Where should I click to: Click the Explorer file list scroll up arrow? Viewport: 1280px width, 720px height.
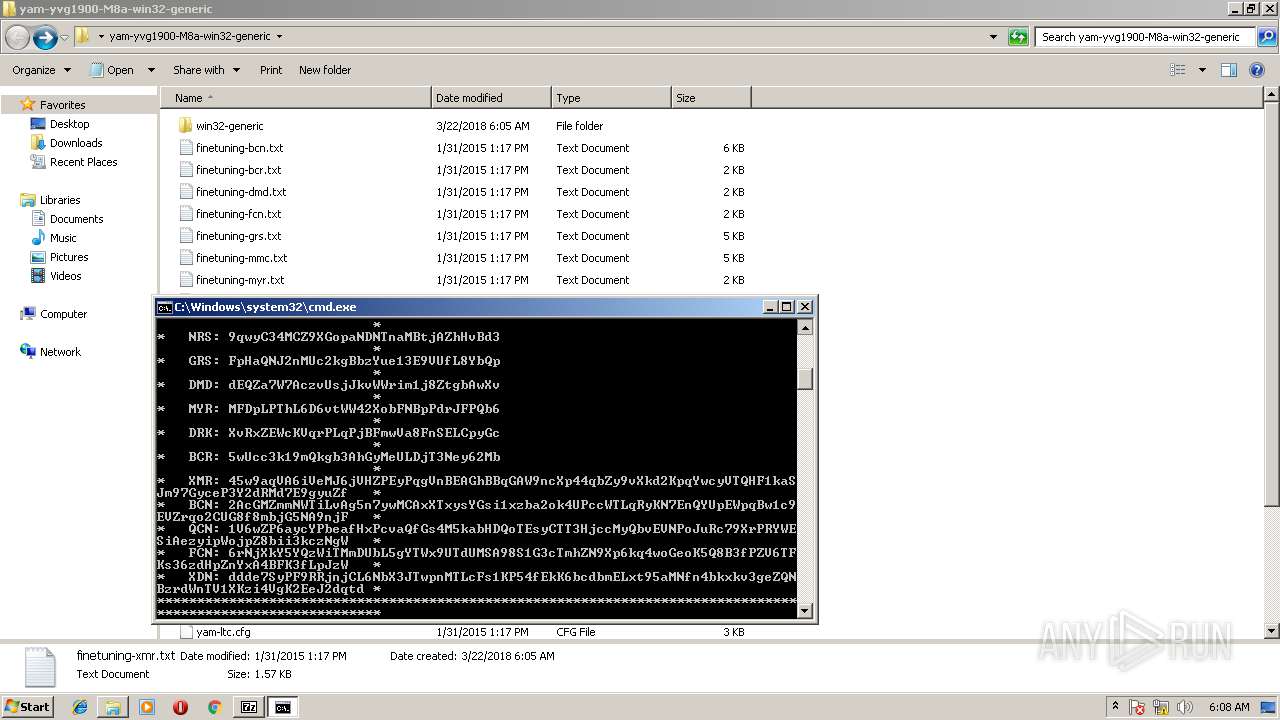point(1272,96)
